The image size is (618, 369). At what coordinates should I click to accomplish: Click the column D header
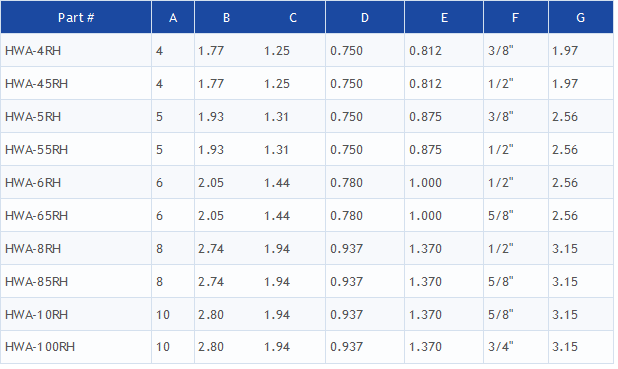point(365,17)
